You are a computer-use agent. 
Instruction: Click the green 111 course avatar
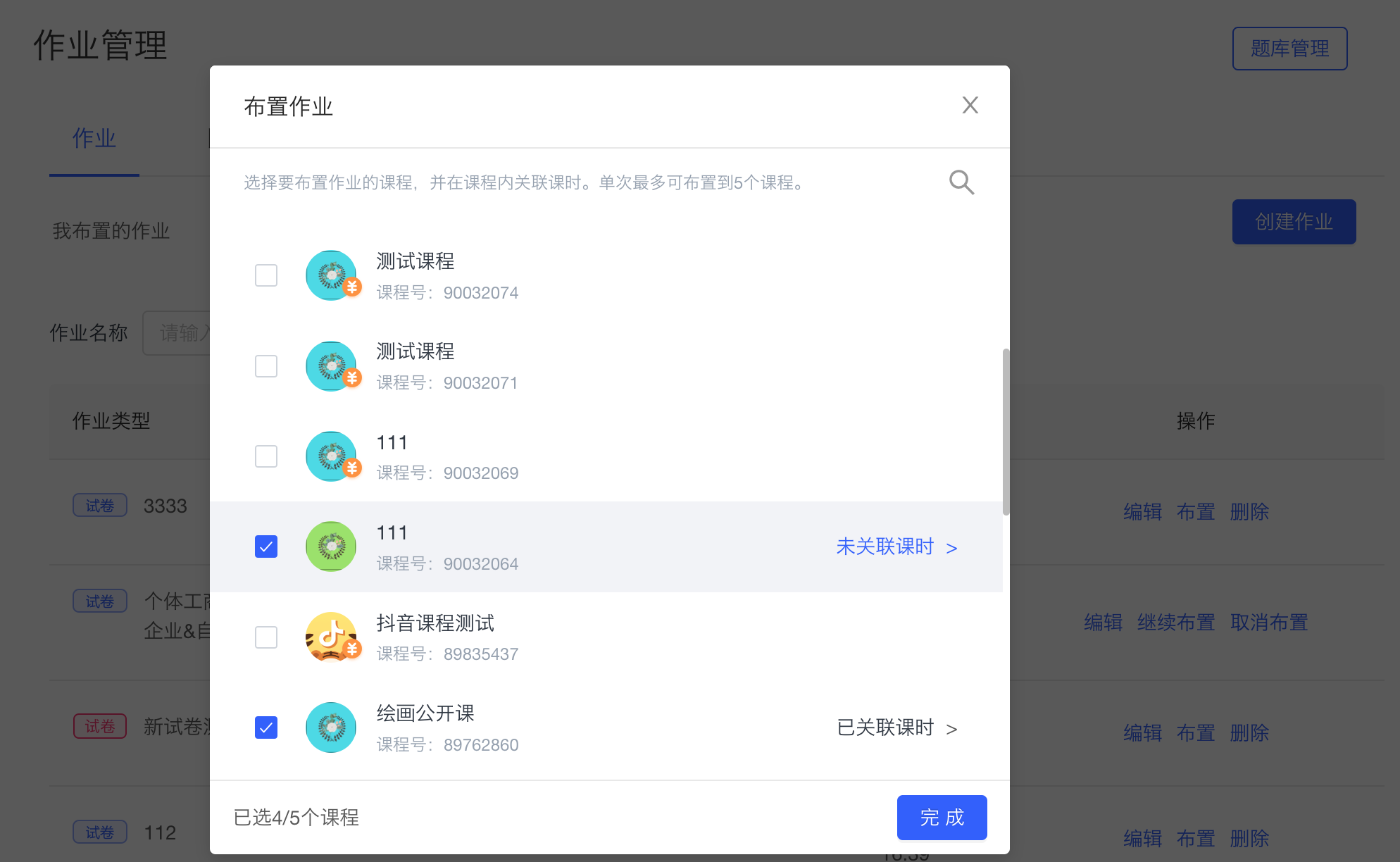tap(330, 546)
